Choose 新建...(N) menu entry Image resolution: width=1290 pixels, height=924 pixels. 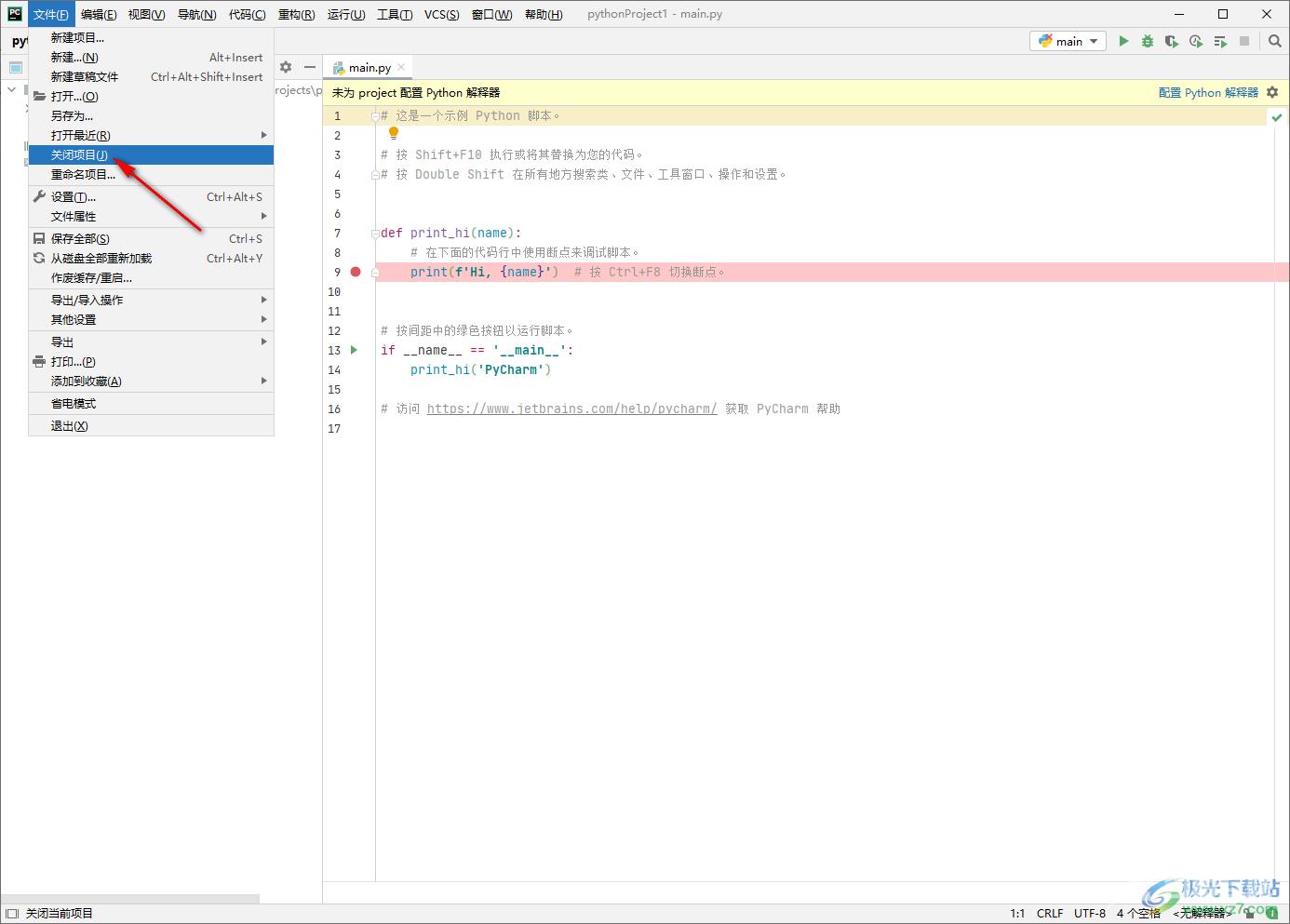tap(151, 57)
